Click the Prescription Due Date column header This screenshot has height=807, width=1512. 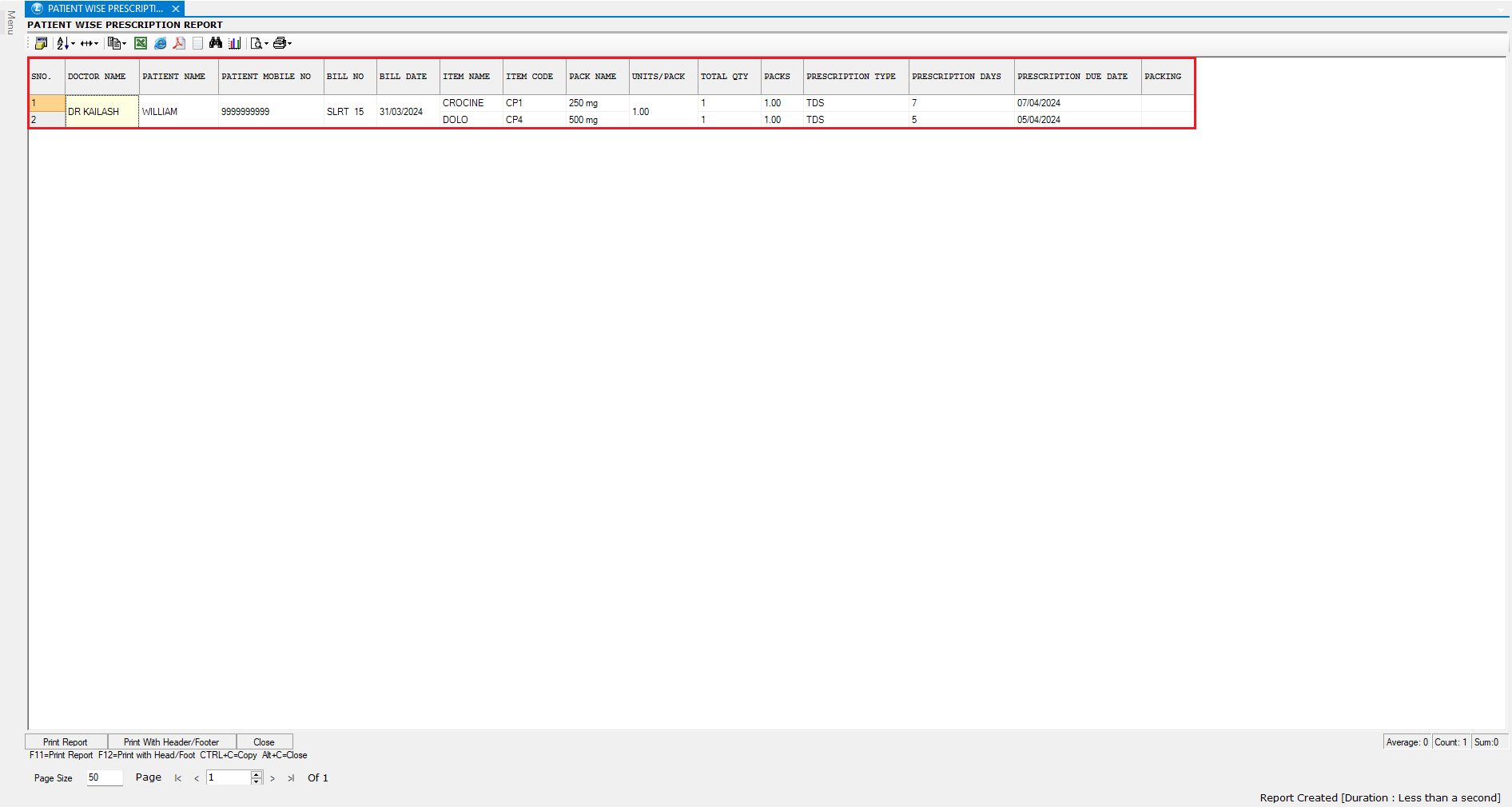point(1072,77)
